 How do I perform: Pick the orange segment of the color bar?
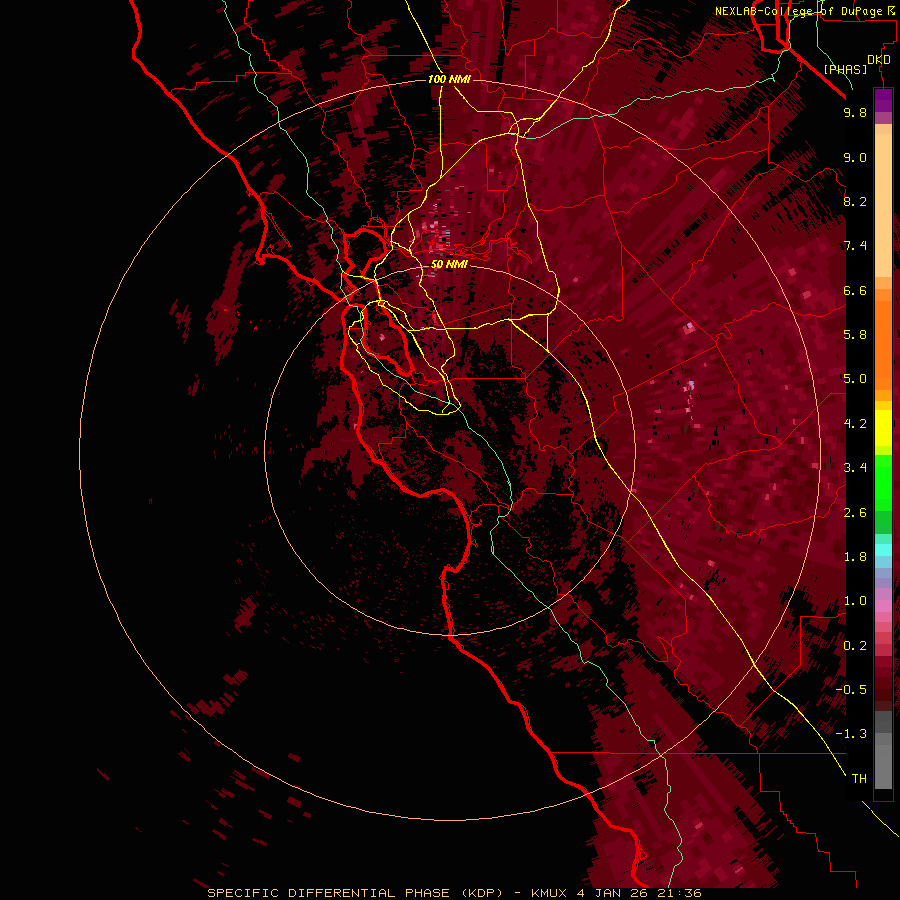tap(883, 344)
